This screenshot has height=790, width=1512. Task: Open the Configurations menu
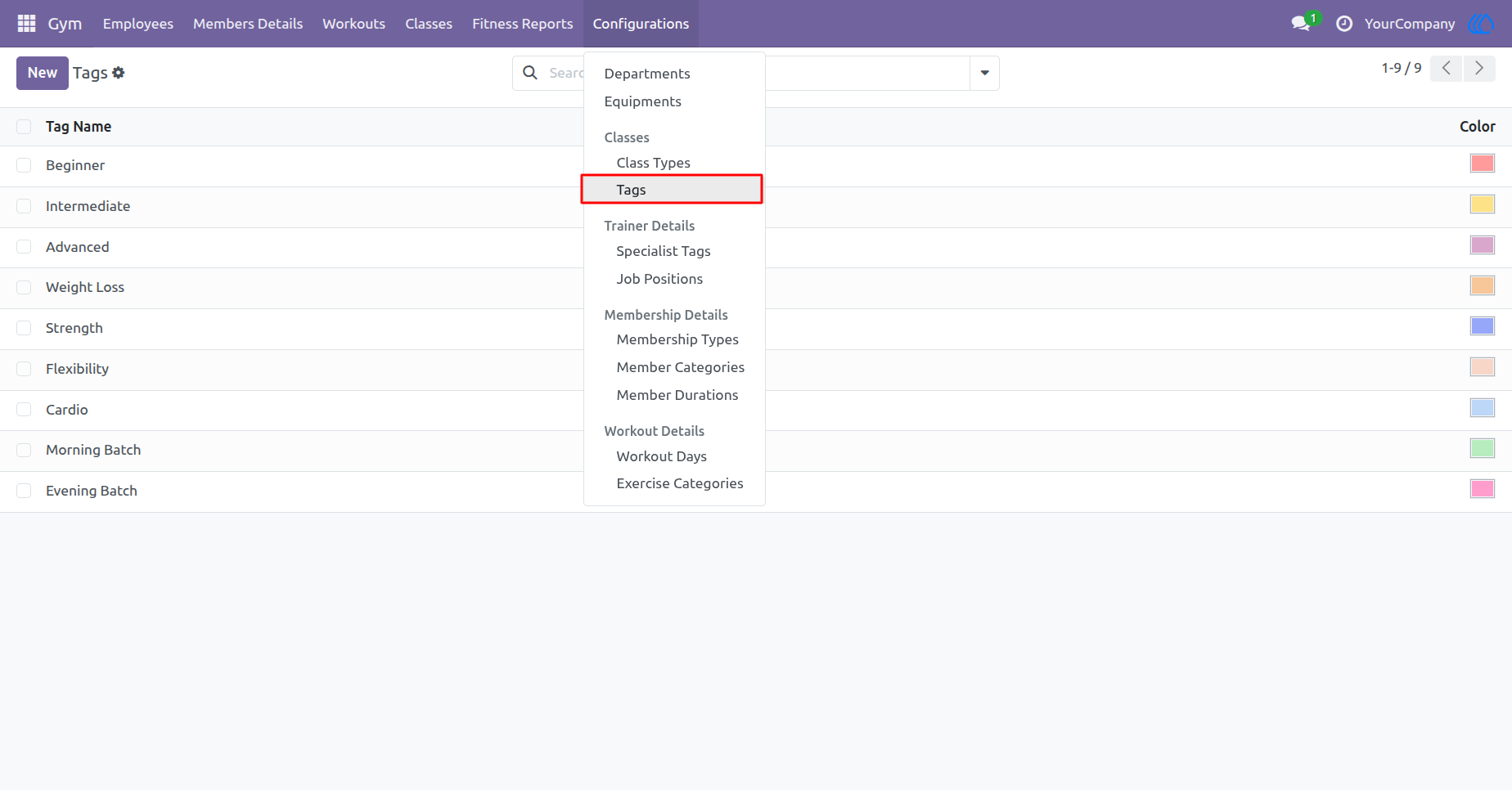pyautogui.click(x=641, y=24)
